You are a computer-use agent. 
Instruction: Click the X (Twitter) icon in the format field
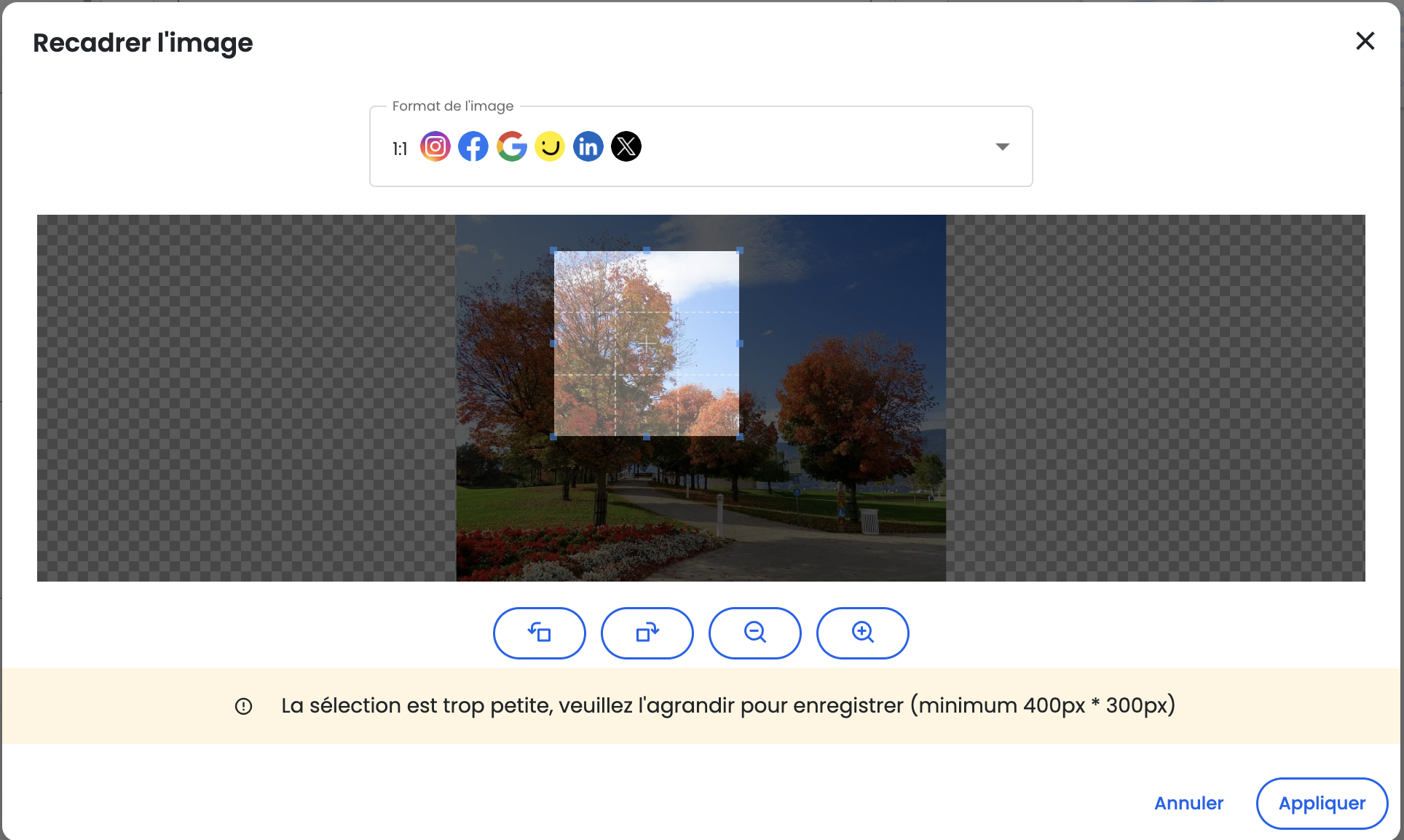pyautogui.click(x=626, y=147)
